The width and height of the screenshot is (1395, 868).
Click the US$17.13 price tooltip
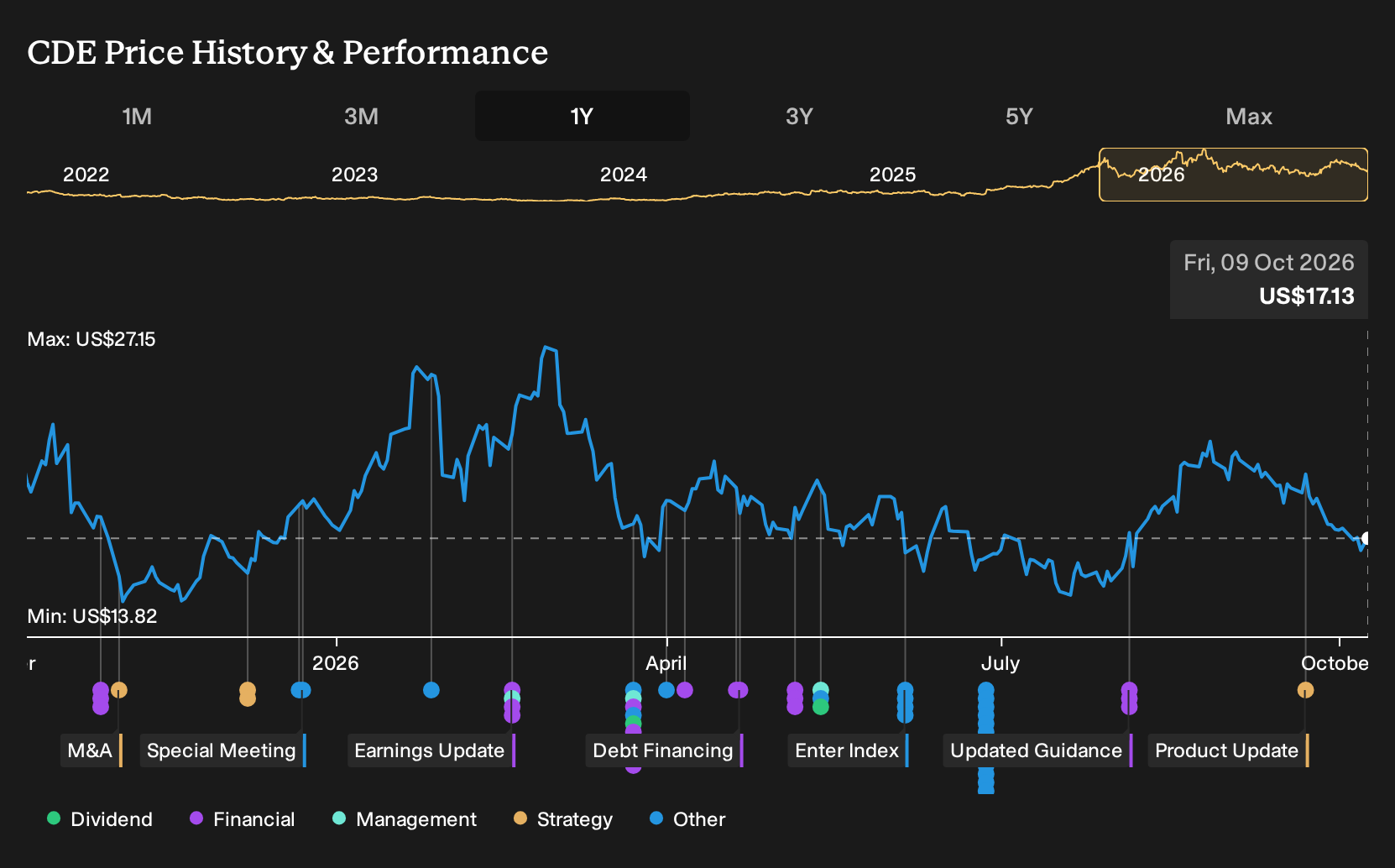(x=1269, y=280)
